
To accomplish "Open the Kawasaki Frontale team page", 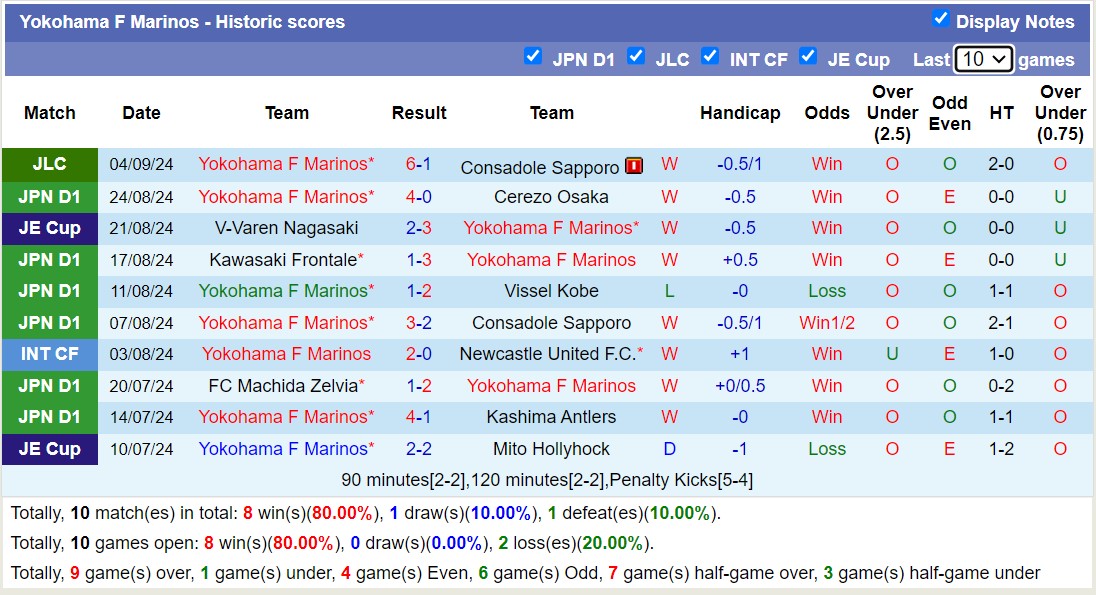I will click(x=283, y=260).
